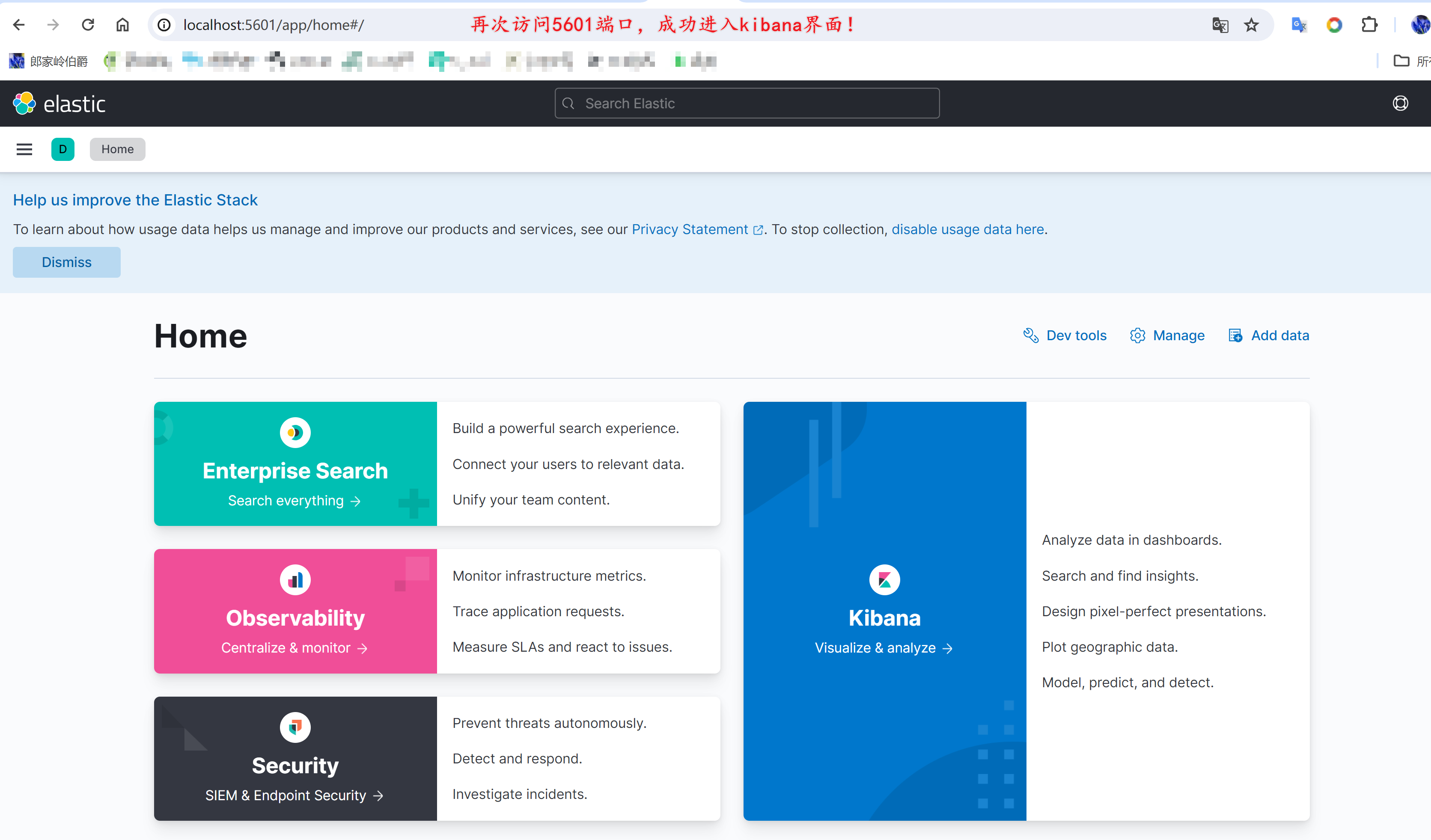Bookmark this page with the star icon
The height and width of the screenshot is (840, 1431).
click(1252, 25)
